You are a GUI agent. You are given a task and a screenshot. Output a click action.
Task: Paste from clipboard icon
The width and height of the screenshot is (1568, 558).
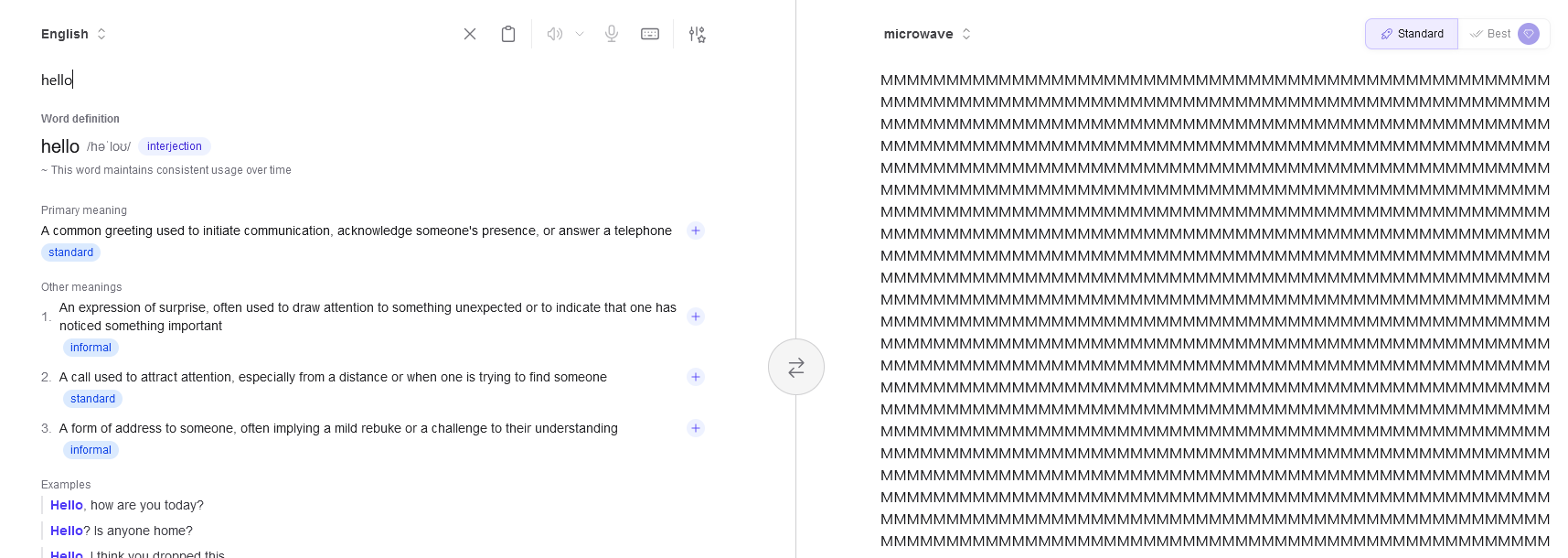508,34
